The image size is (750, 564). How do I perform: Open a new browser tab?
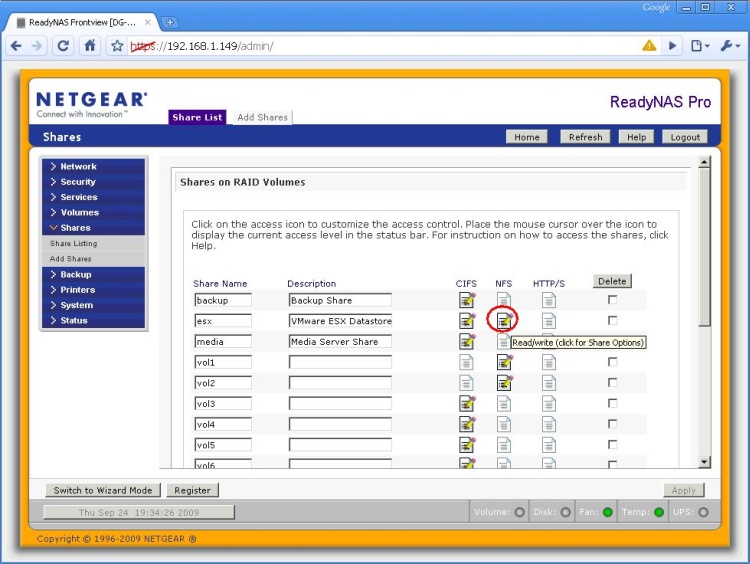click(169, 22)
